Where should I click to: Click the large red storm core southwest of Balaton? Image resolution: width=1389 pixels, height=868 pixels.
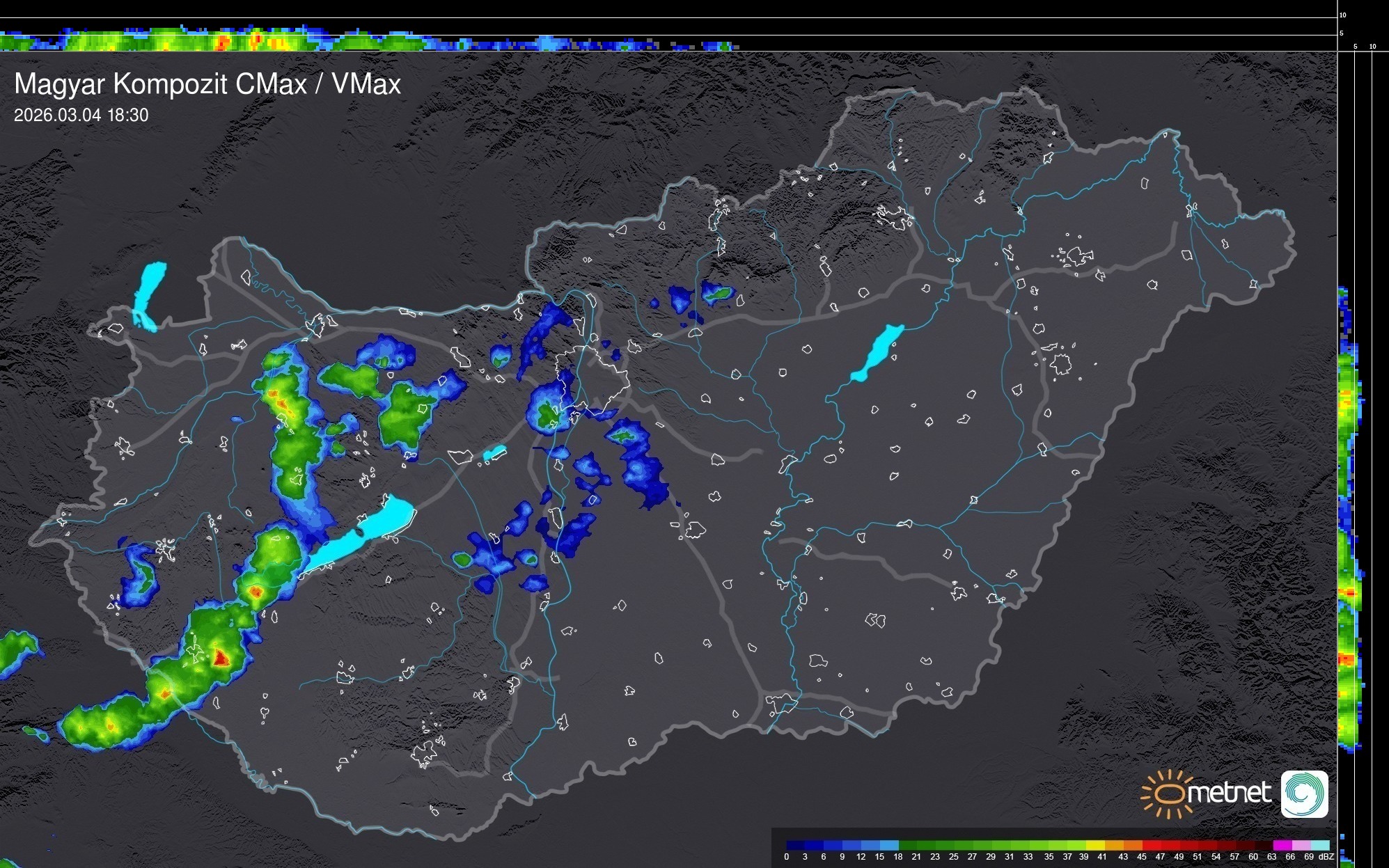pos(221,658)
